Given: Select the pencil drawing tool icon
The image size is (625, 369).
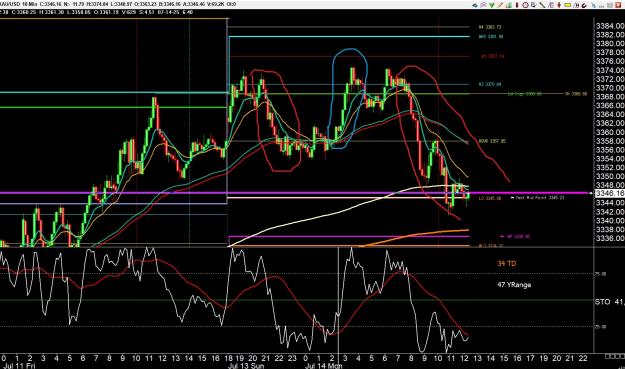Looking at the screenshot, I should (x=500, y=5).
